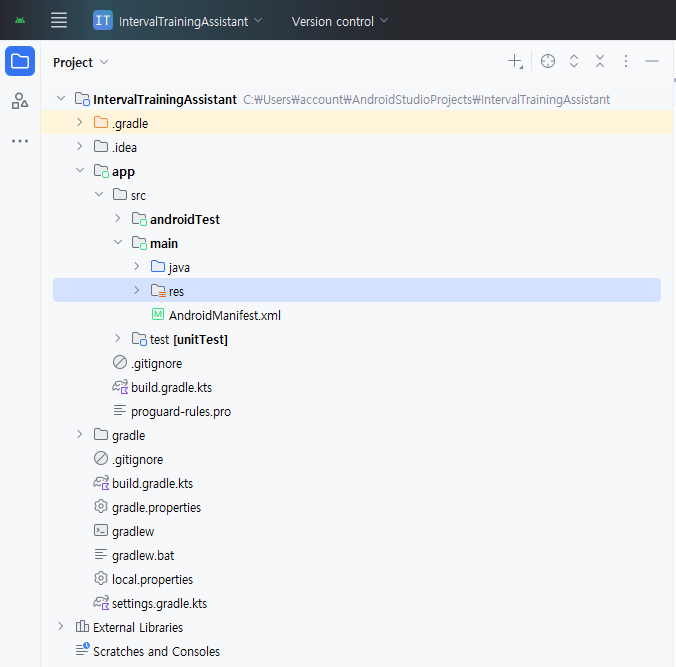Select app's build.gradle.kts file
The height and width of the screenshot is (667, 676).
click(171, 388)
